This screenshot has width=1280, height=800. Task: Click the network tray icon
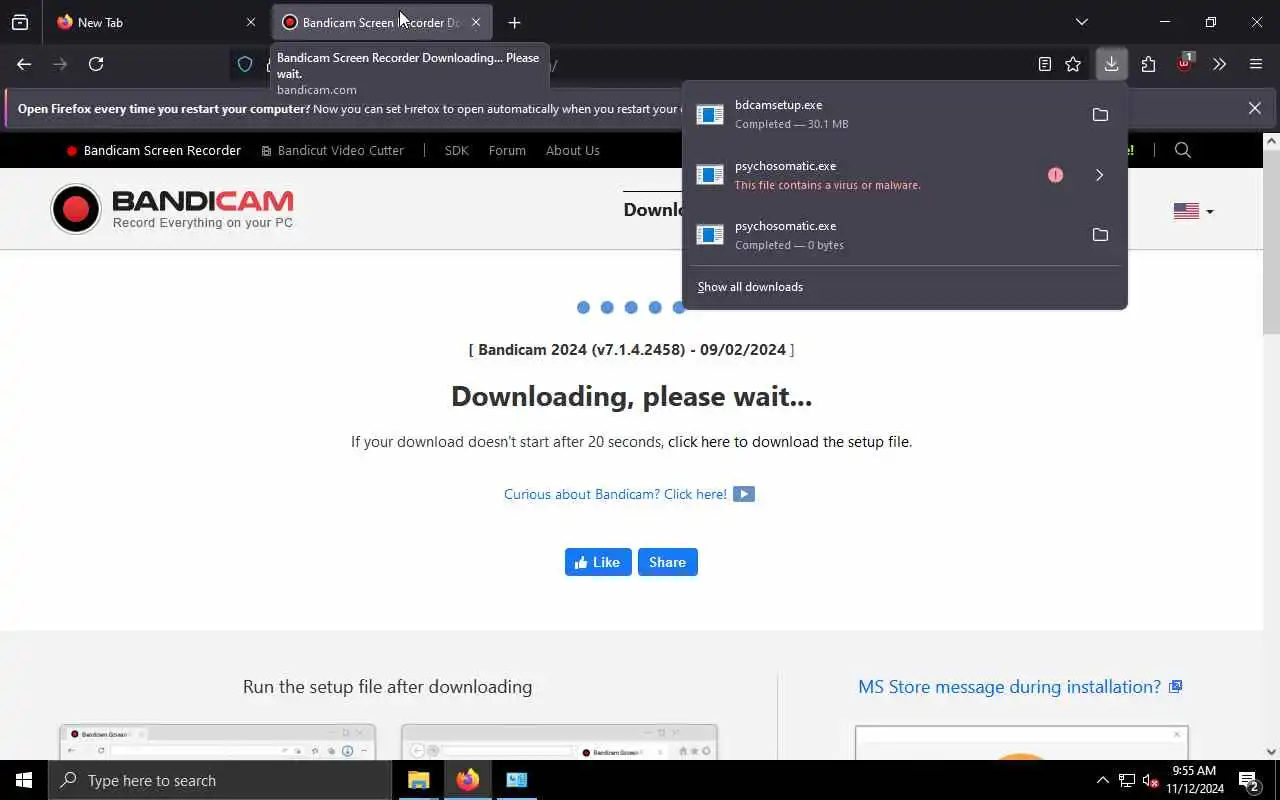click(1127, 780)
